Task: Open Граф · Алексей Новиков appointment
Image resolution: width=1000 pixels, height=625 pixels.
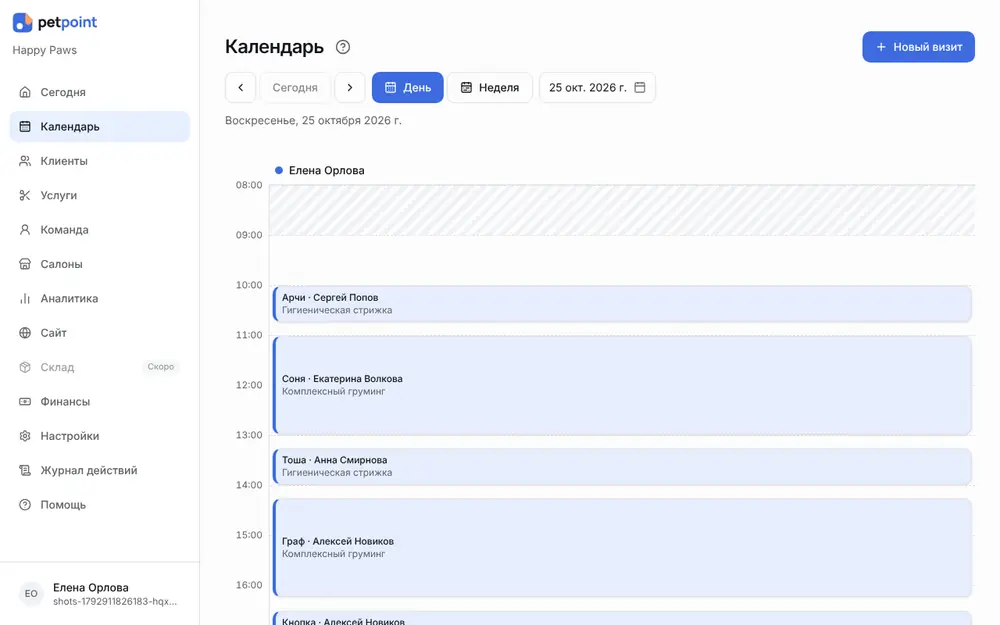Action: [x=622, y=548]
